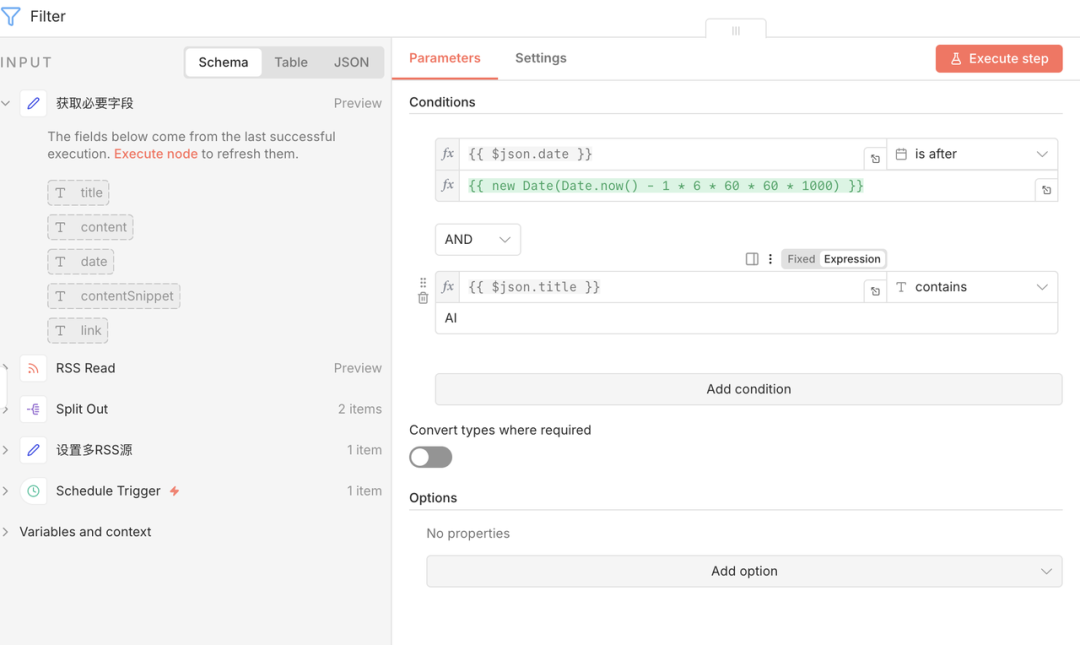
Task: Select the JSON view tab
Action: [351, 62]
